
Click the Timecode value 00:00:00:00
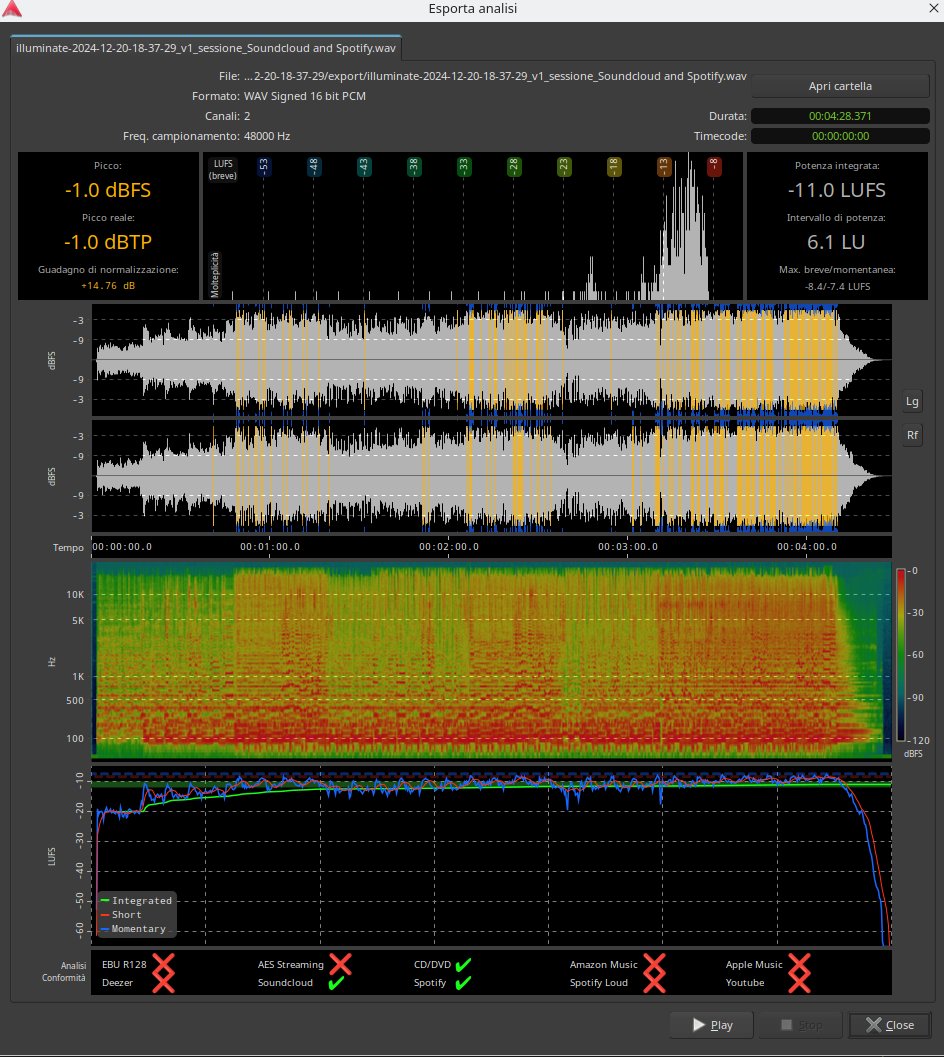839,135
